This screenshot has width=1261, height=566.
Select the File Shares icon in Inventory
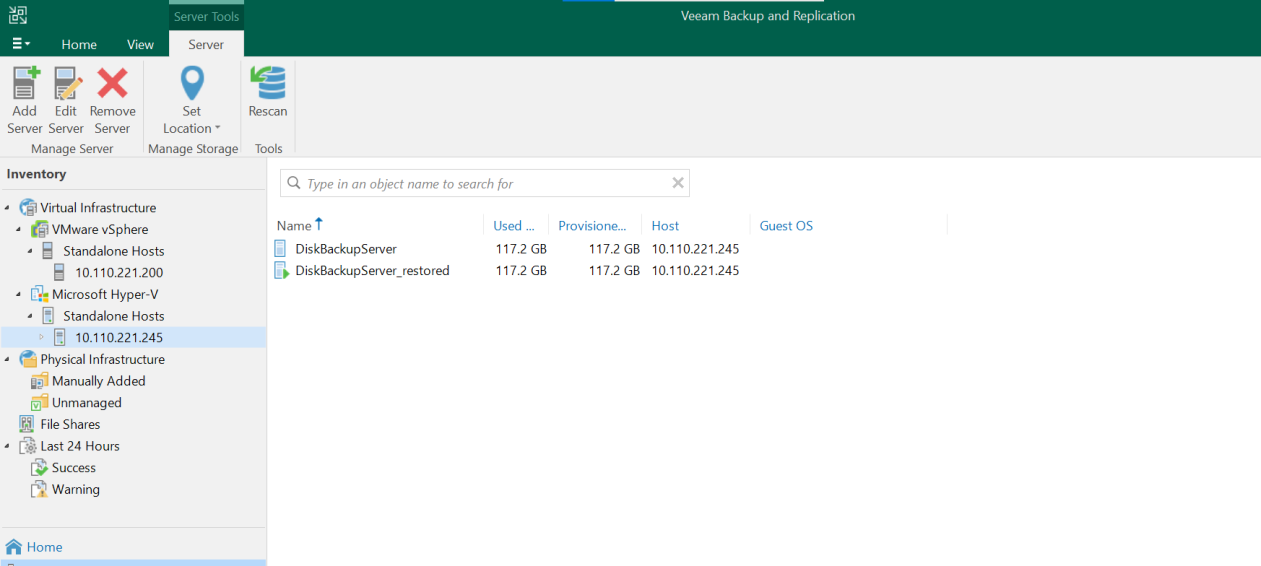[27, 424]
